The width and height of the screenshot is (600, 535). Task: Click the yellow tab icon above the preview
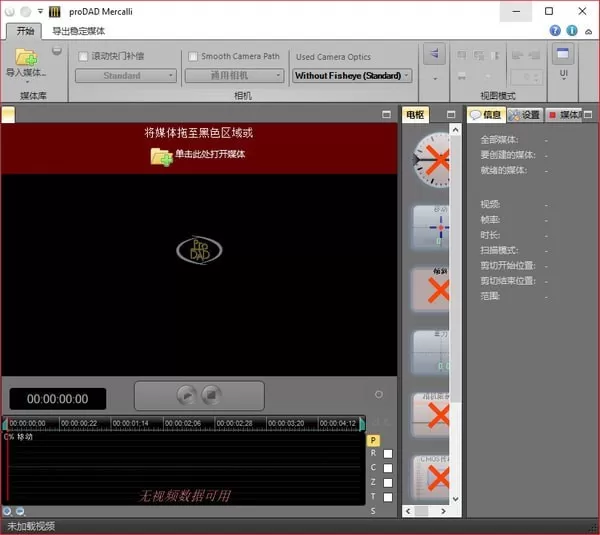tap(8, 114)
